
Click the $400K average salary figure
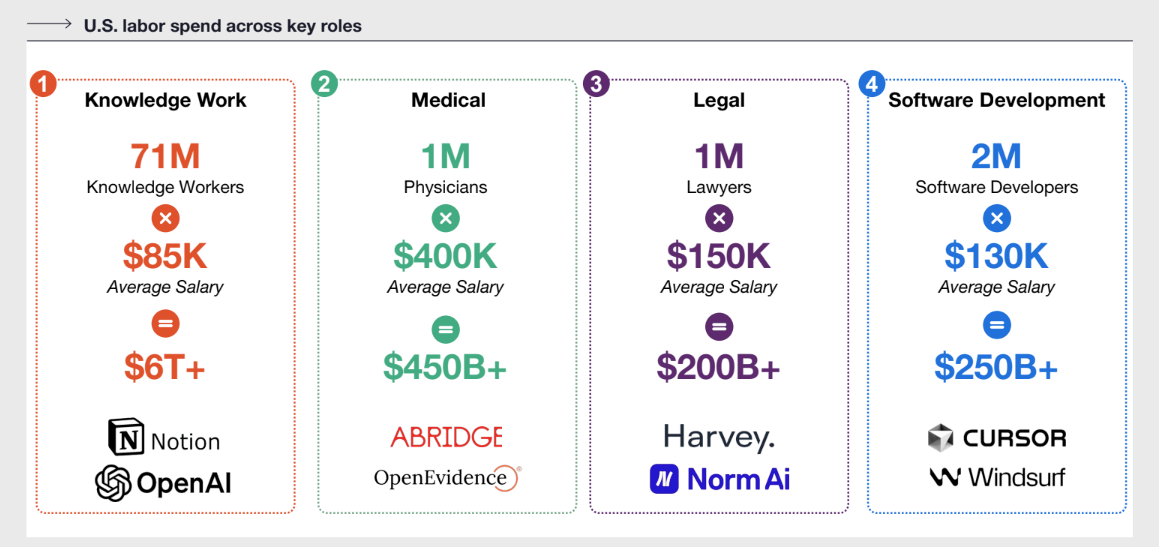coord(445,256)
